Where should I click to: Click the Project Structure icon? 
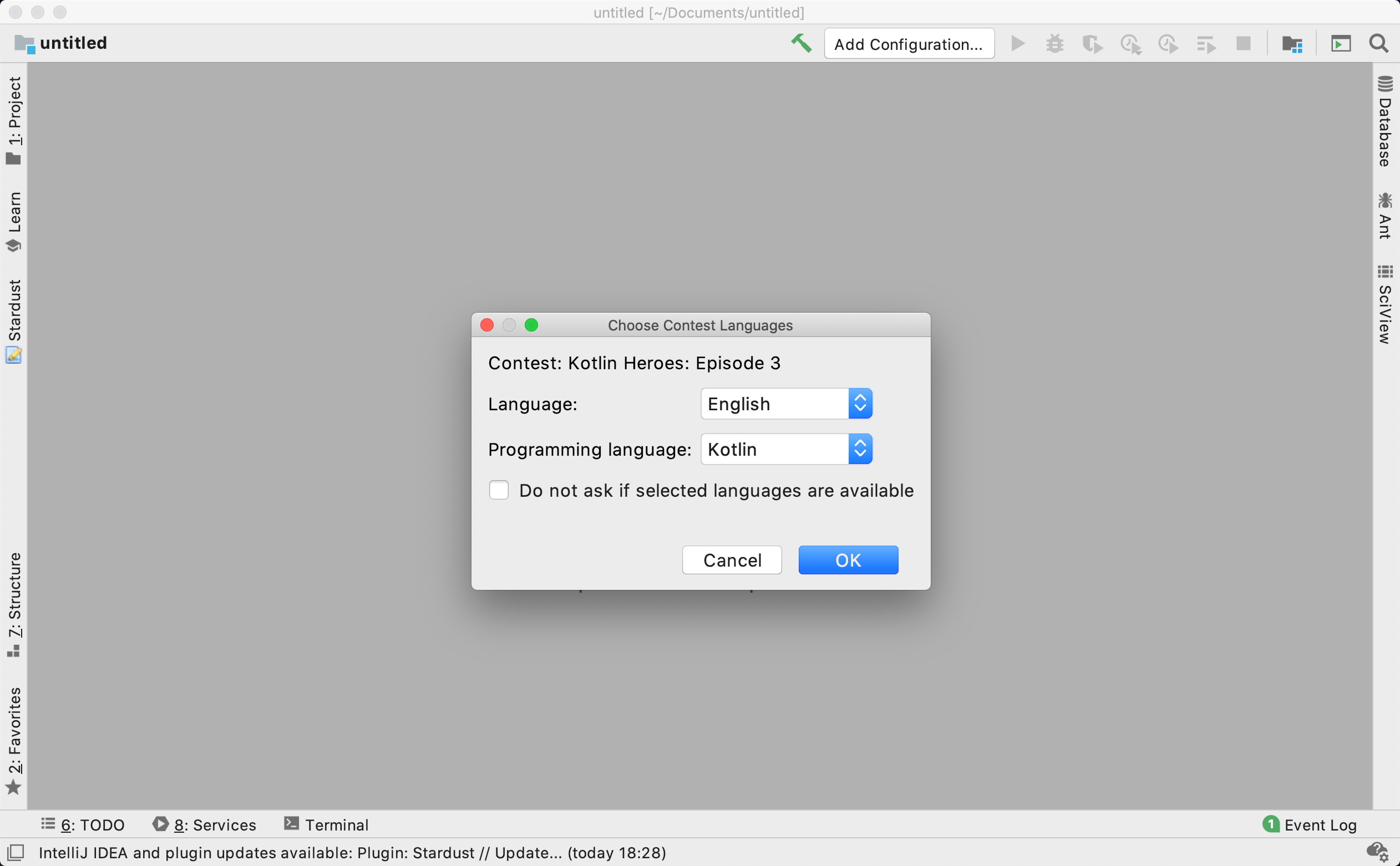point(1292,44)
